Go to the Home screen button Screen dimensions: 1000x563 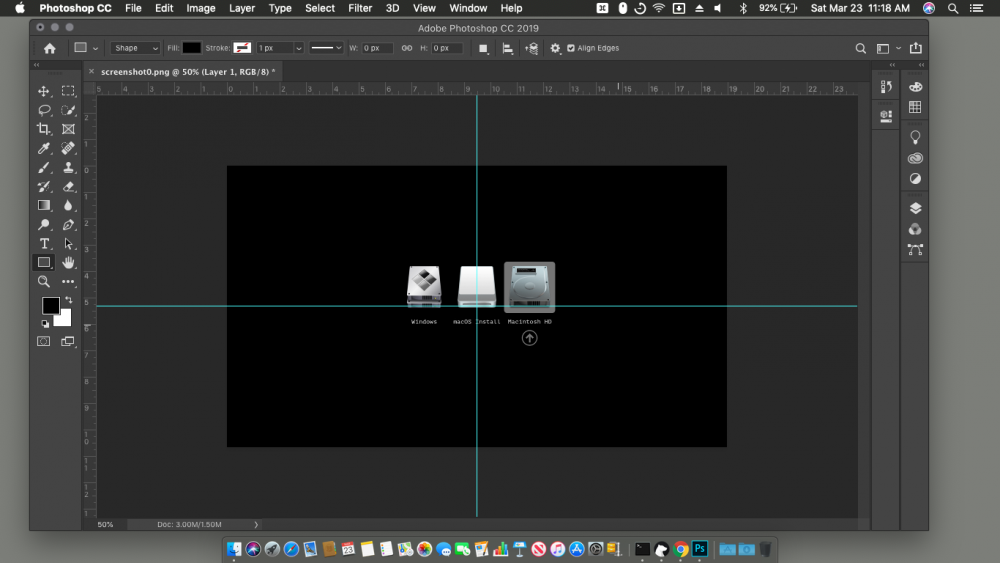click(50, 48)
